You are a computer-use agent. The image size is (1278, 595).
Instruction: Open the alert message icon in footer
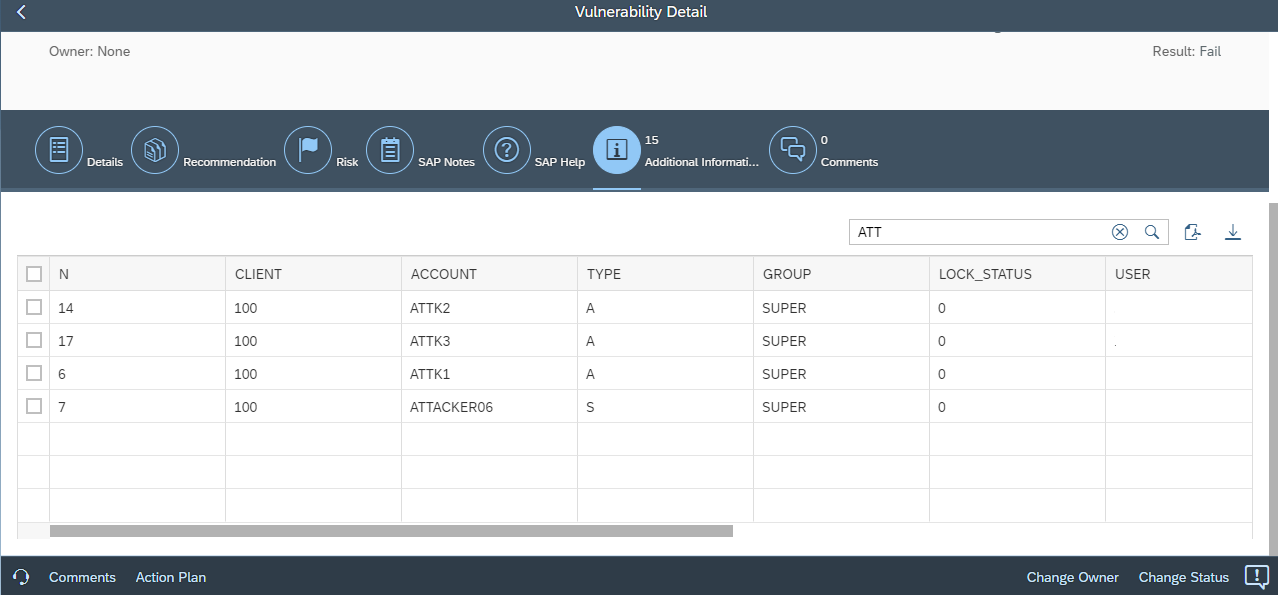[x=1256, y=576]
